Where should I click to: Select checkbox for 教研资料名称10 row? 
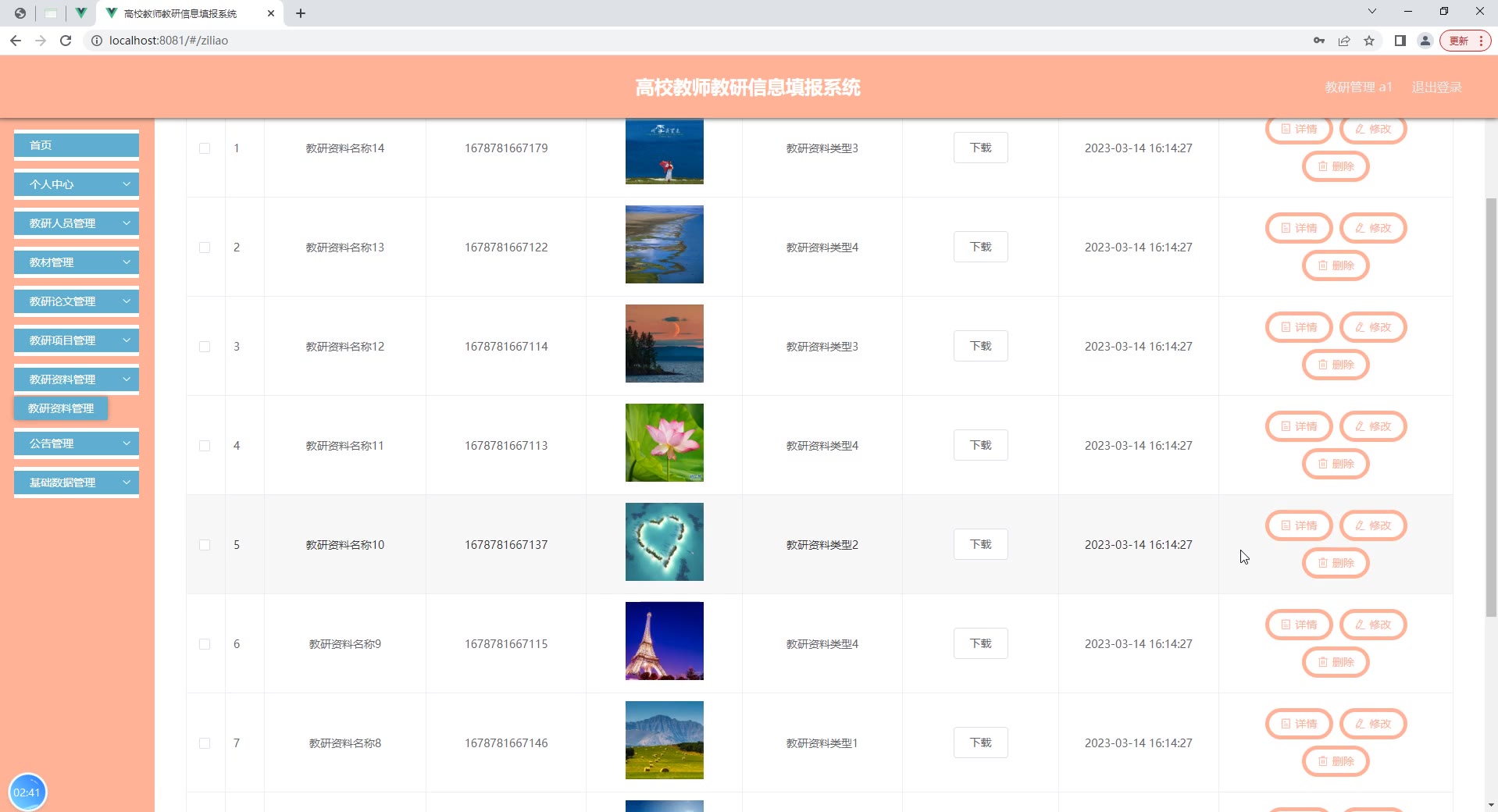pyautogui.click(x=205, y=545)
